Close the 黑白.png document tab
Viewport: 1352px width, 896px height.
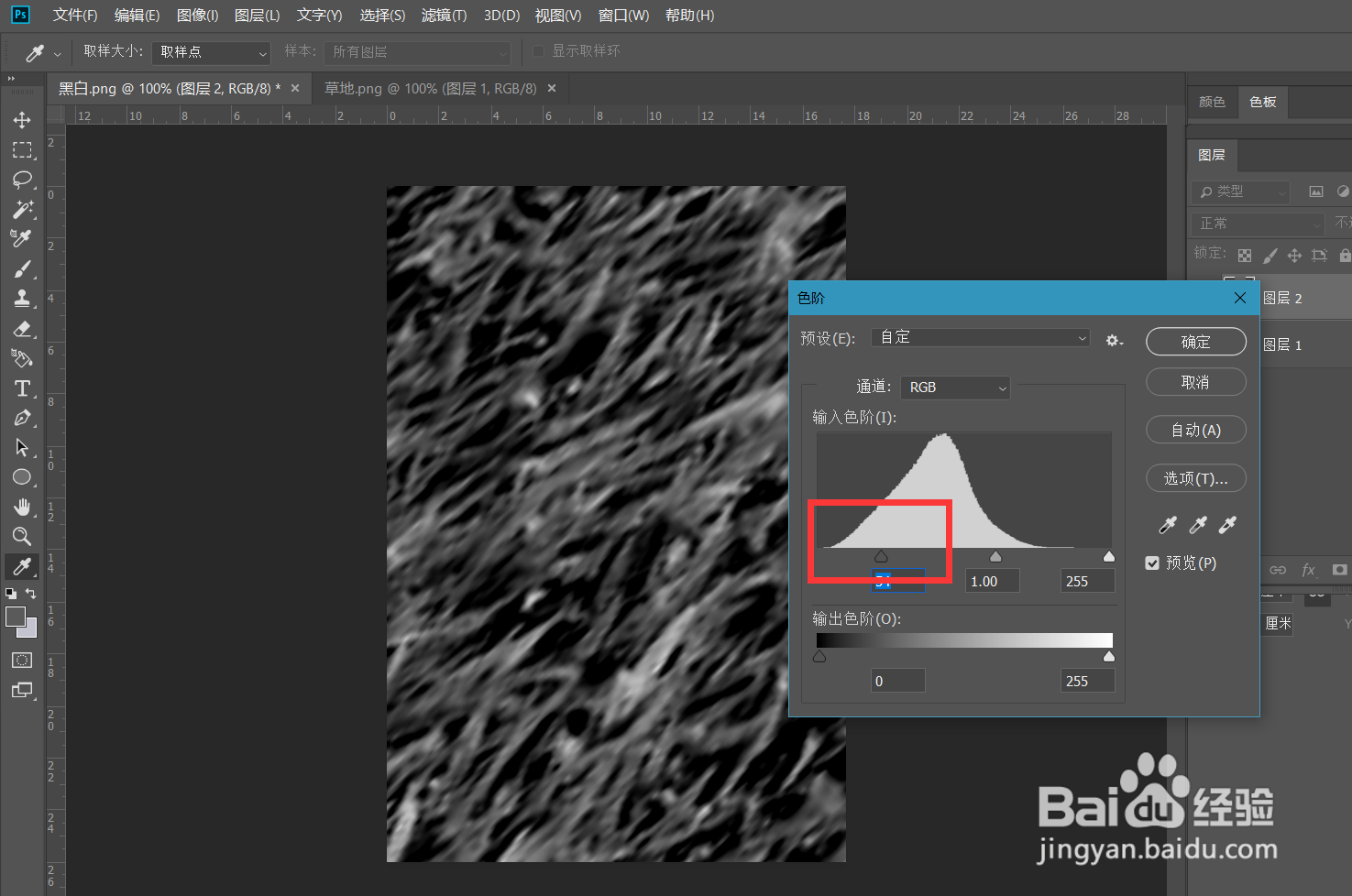point(295,88)
